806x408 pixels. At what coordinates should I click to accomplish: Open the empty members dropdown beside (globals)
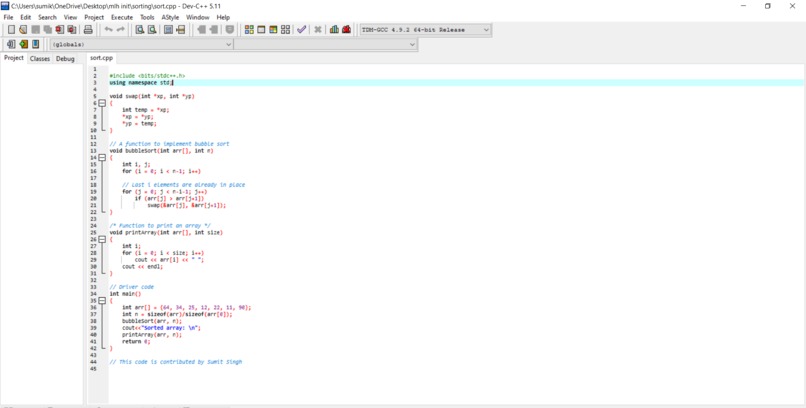pyautogui.click(x=325, y=45)
